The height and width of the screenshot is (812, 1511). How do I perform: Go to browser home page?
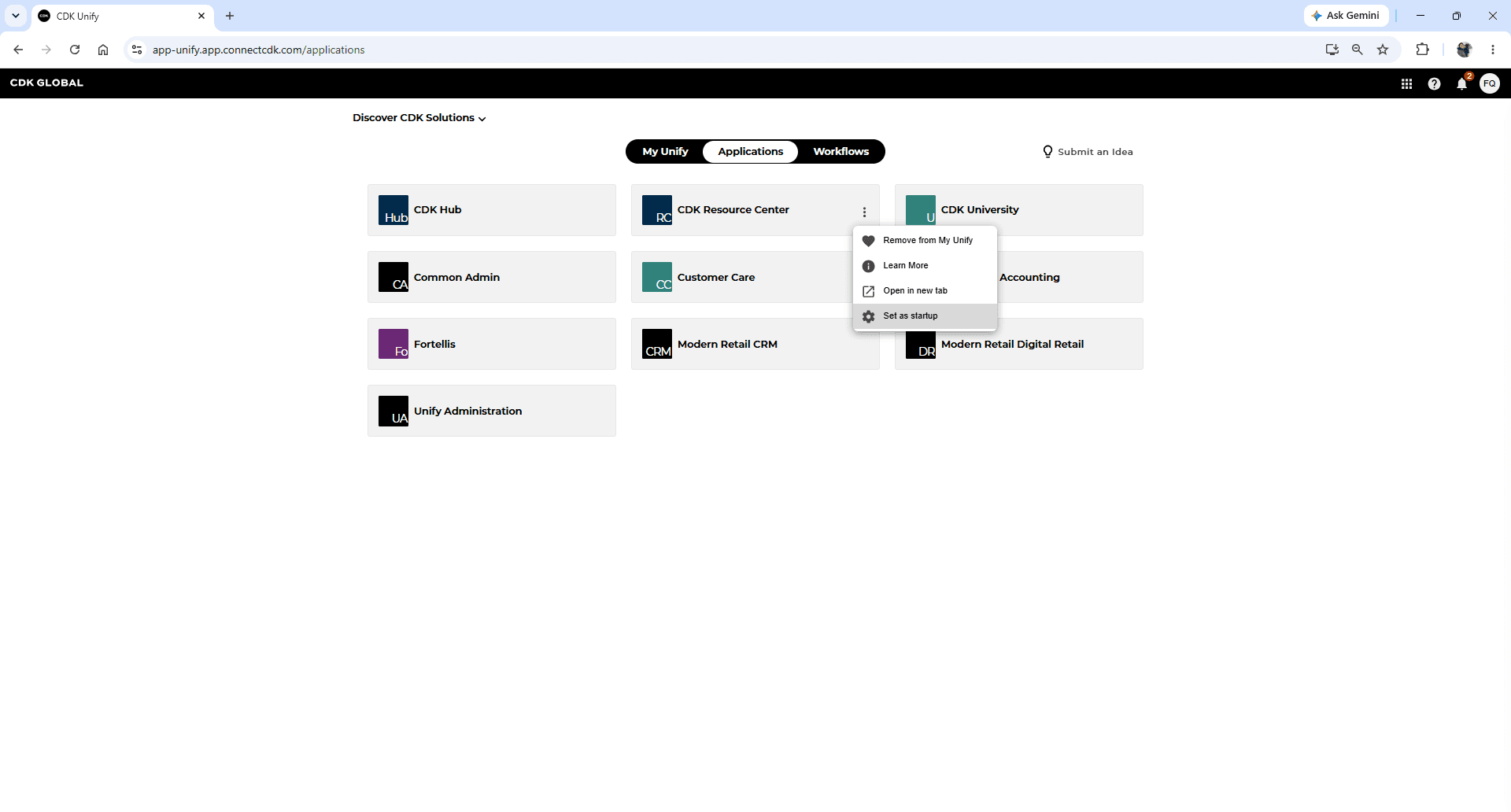coord(103,50)
